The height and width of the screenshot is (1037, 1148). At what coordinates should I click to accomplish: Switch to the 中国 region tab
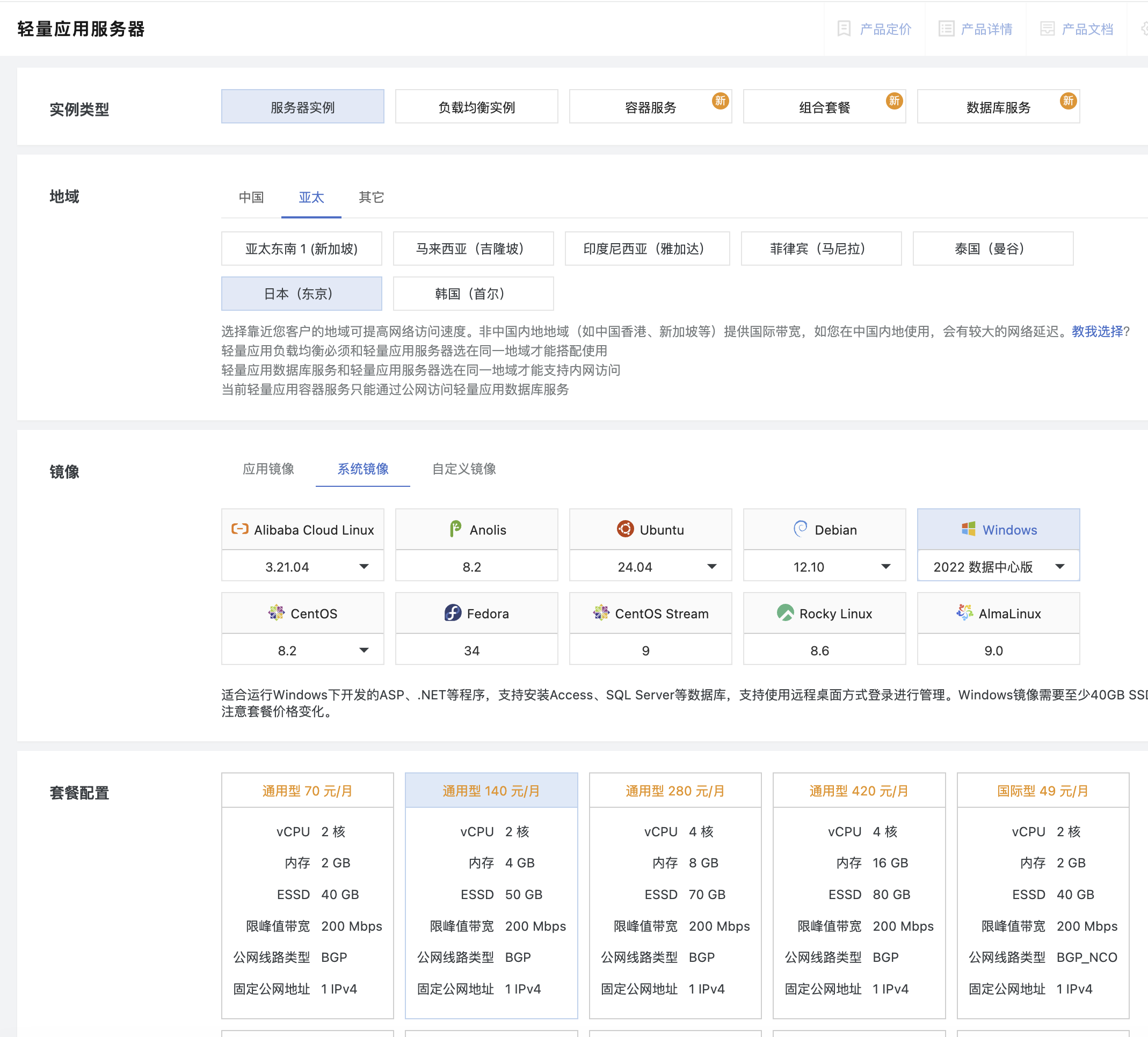click(x=251, y=197)
